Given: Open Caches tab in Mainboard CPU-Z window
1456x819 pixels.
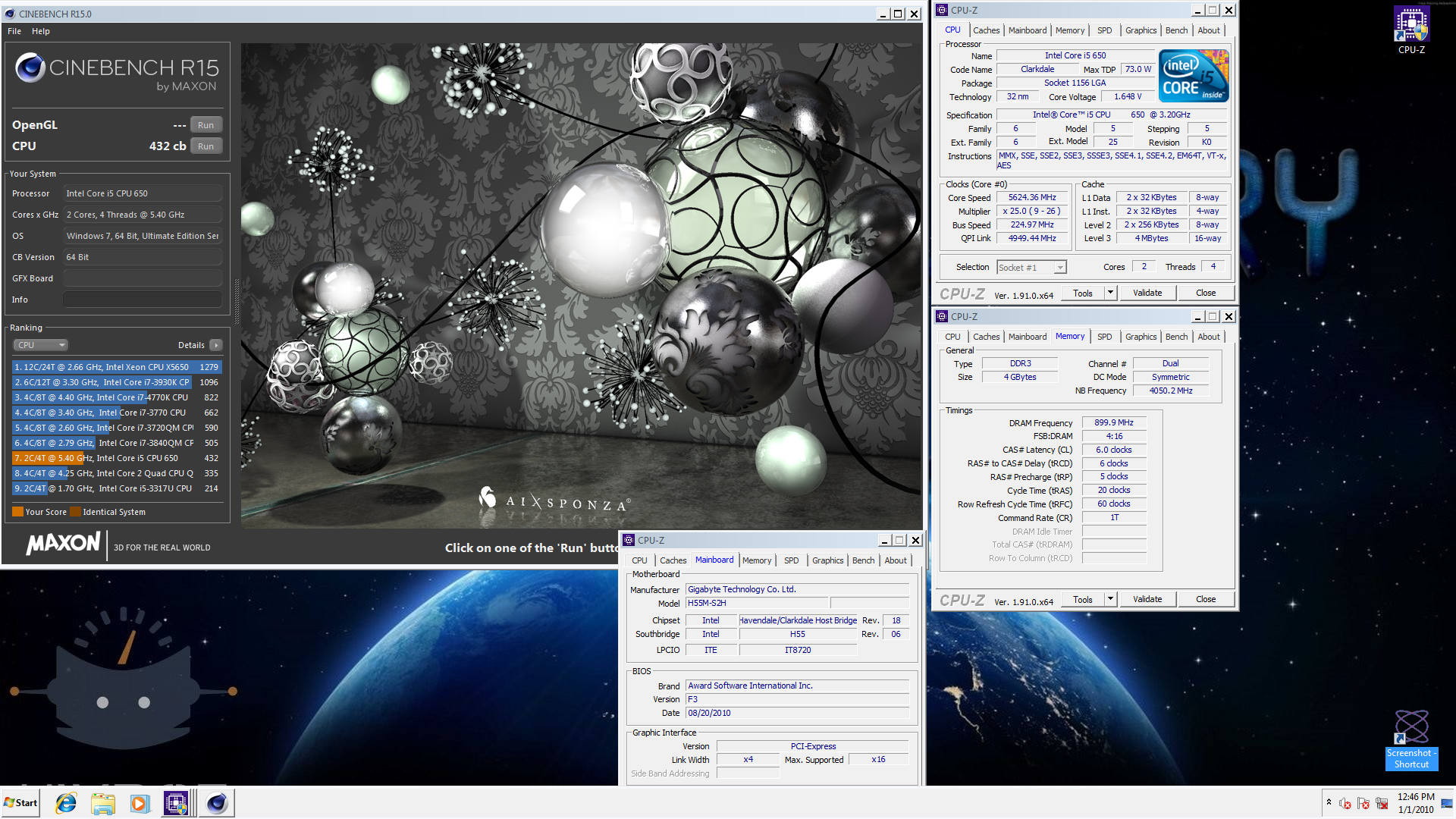Looking at the screenshot, I should tap(673, 560).
